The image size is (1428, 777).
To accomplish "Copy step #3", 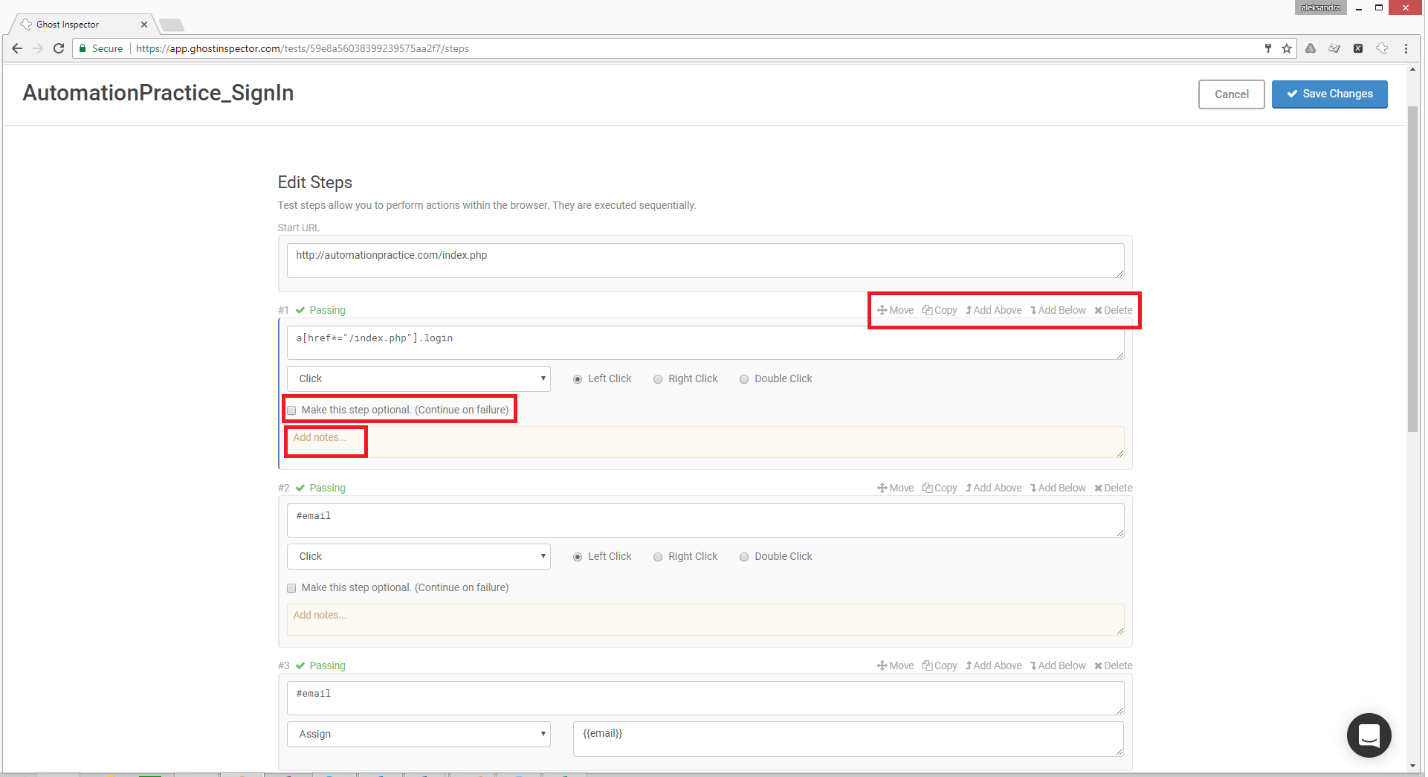I will 939,665.
